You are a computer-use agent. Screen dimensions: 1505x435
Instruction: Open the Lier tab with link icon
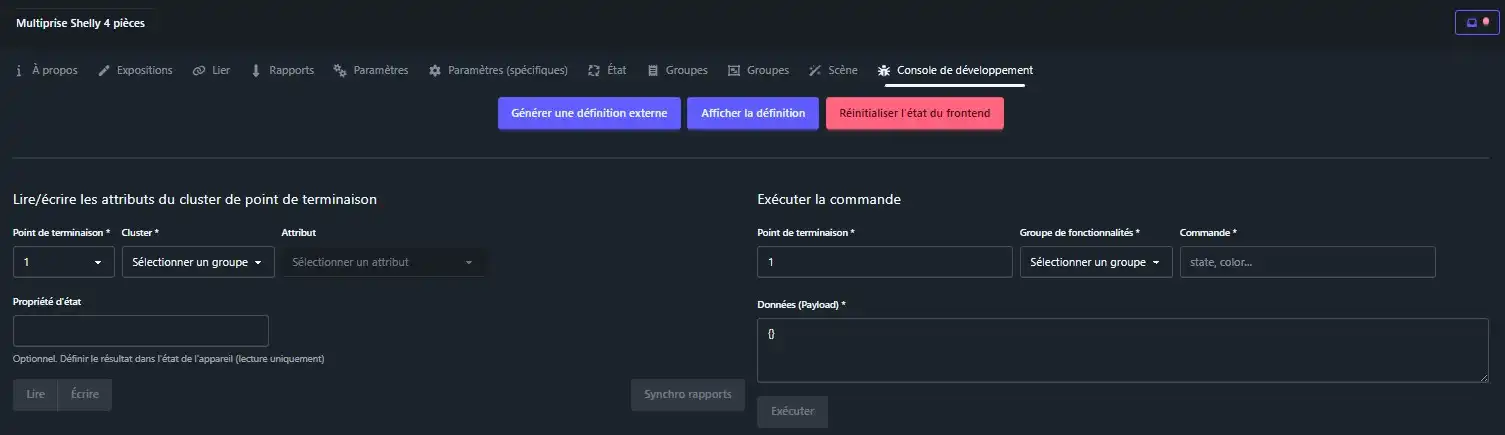(x=211, y=71)
